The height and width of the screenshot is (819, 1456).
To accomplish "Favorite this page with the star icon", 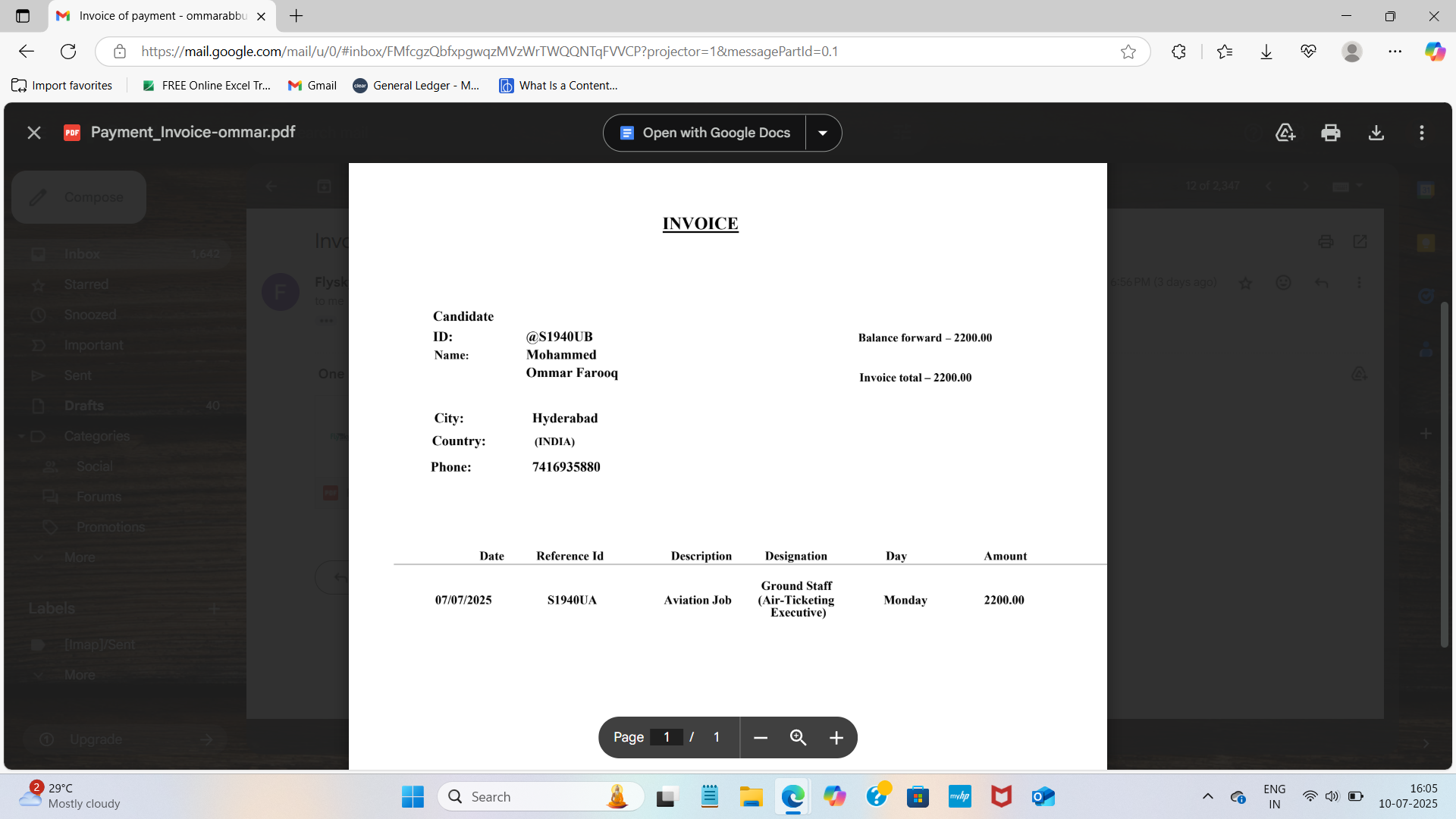I will pos(1128,52).
